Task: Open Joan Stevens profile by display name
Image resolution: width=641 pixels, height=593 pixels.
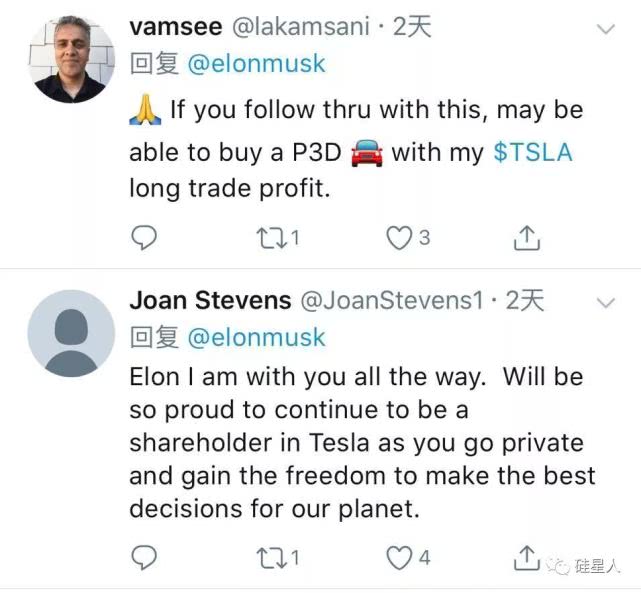Action: (210, 300)
